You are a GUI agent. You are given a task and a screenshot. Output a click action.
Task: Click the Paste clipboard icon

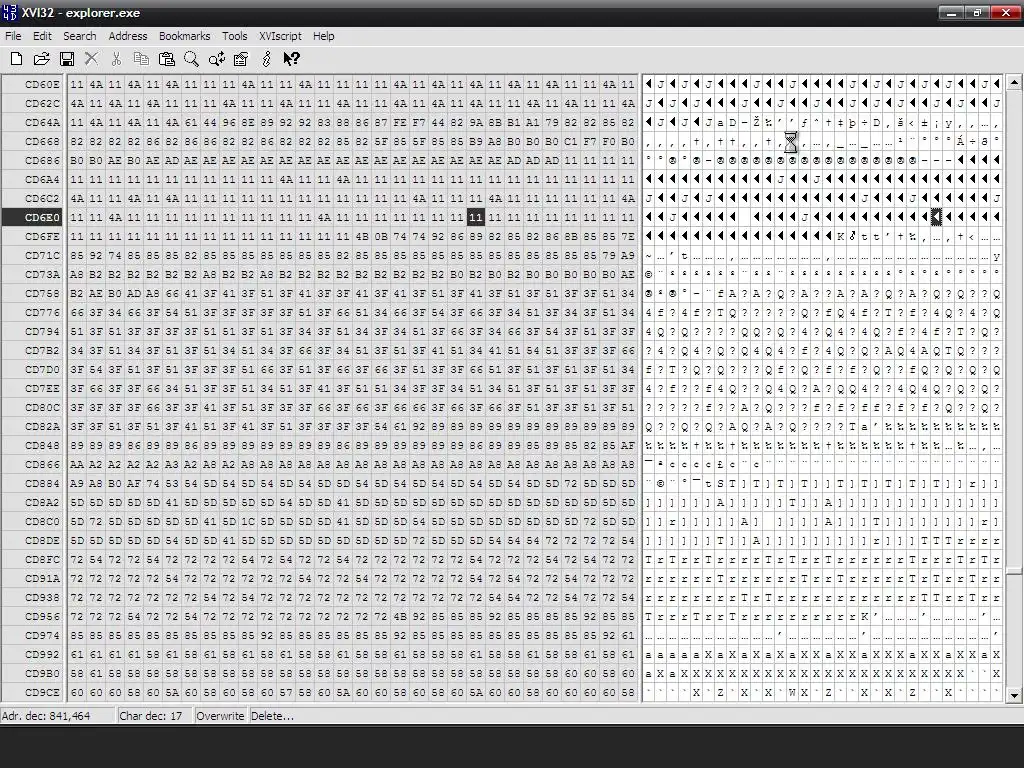[x=167, y=59]
